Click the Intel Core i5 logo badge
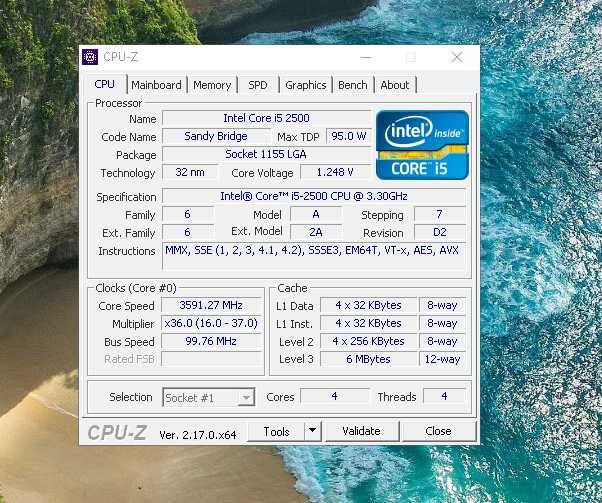The image size is (602, 503). [422, 145]
